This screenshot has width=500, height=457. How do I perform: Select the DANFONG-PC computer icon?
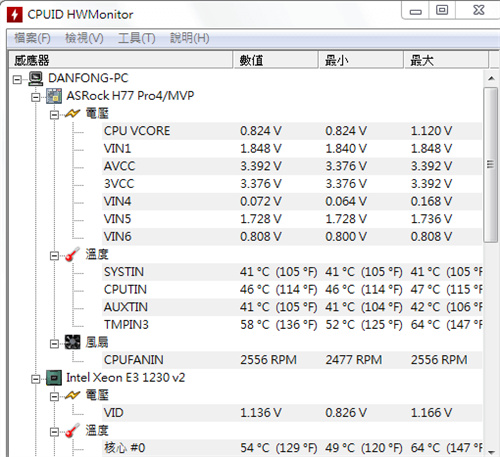point(36,79)
